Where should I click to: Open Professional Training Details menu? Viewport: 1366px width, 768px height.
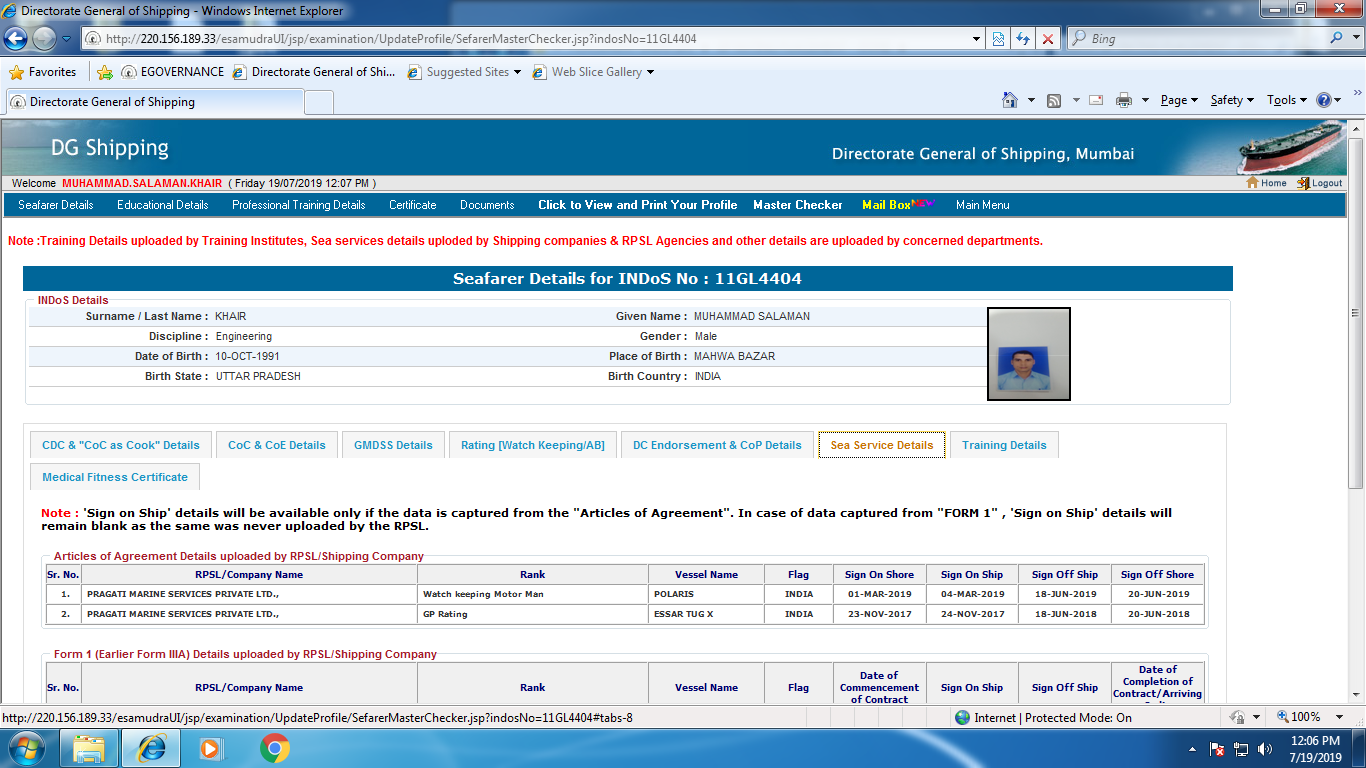(x=299, y=205)
